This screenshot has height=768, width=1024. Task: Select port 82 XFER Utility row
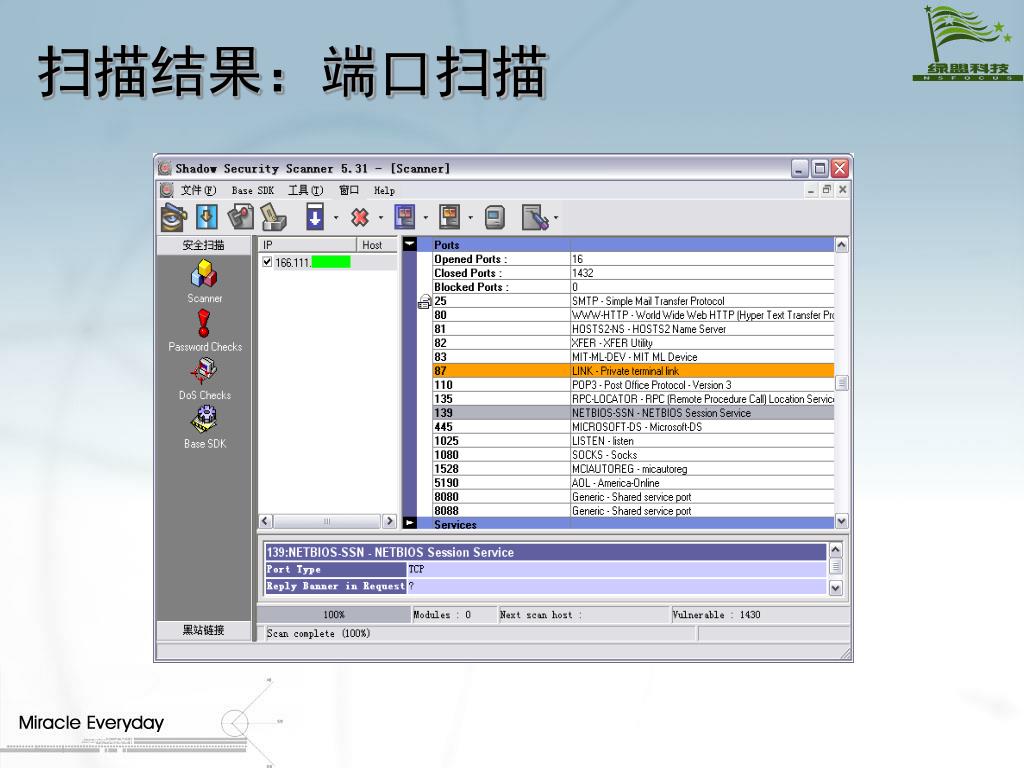(x=633, y=343)
